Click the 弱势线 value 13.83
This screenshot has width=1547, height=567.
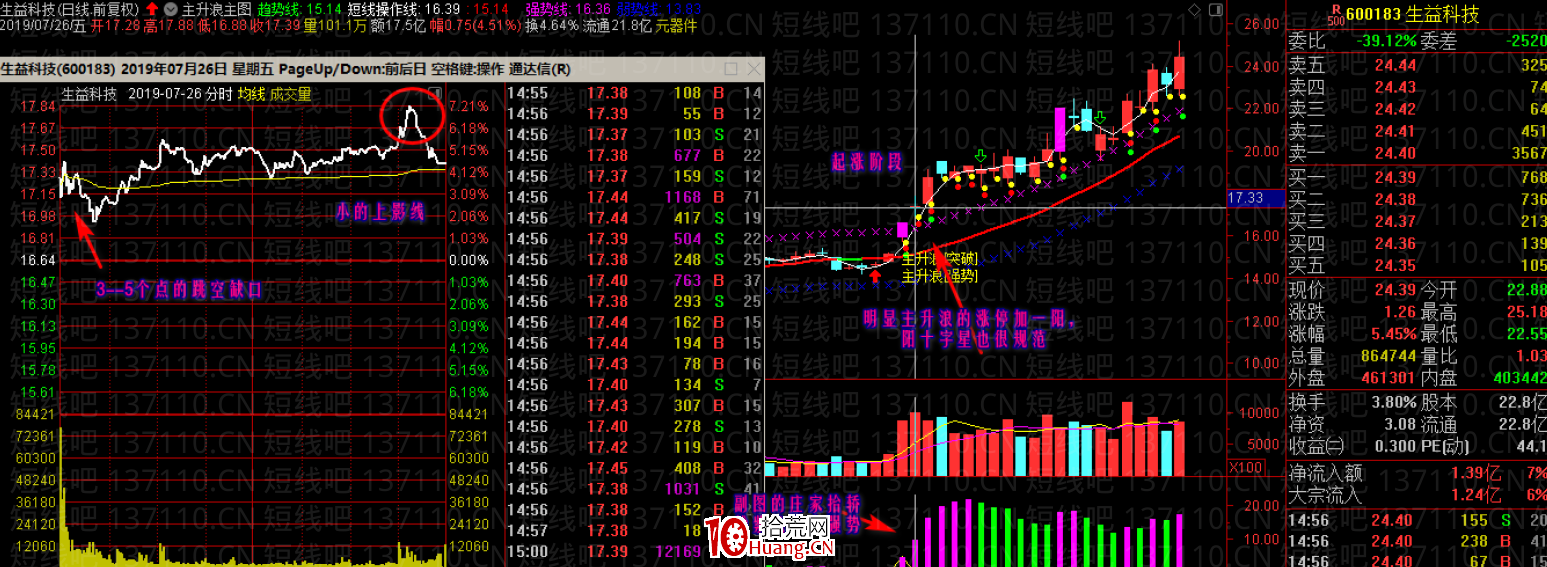(682, 8)
